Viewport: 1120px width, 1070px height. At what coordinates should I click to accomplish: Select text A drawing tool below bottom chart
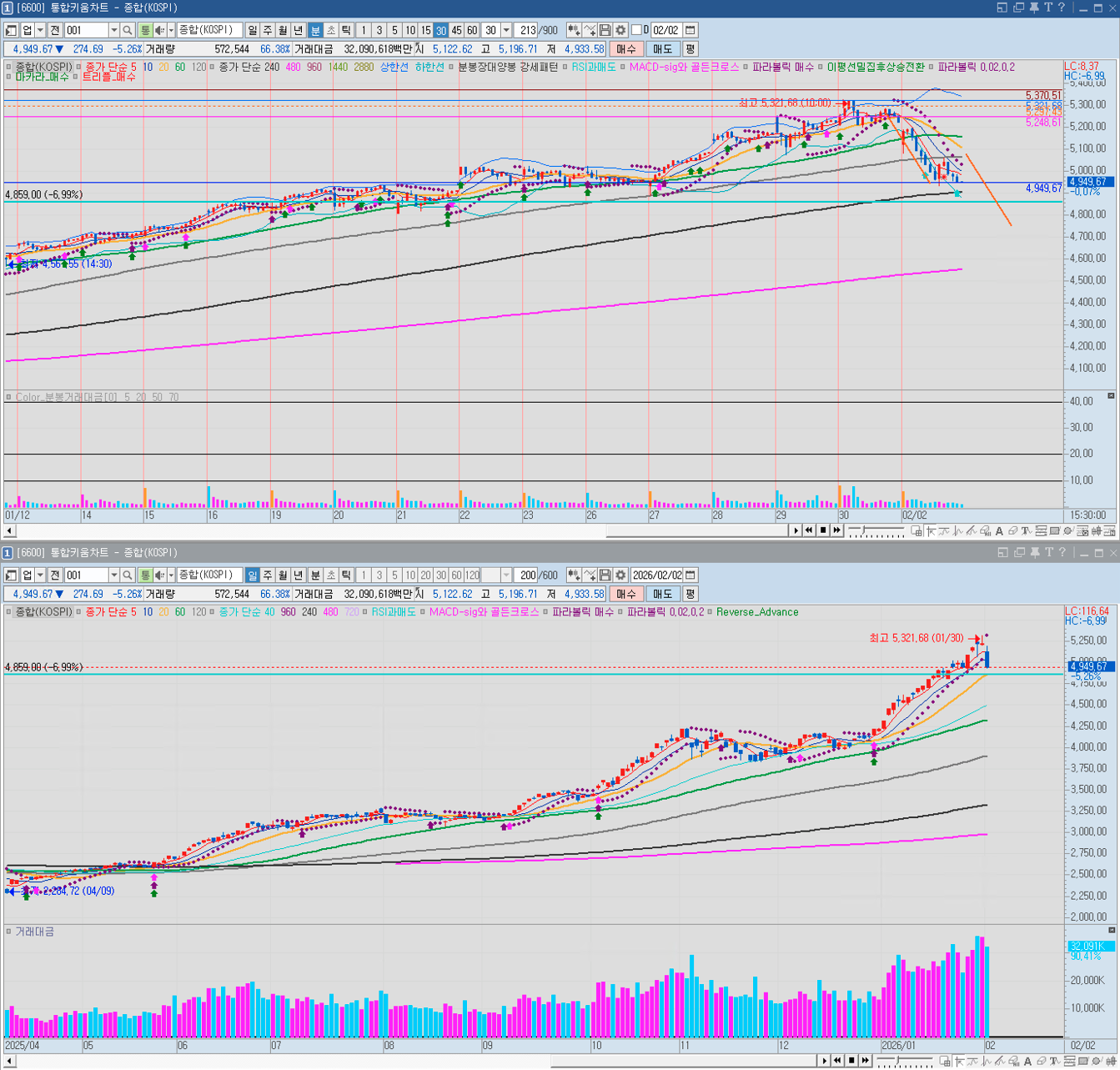click(1027, 1061)
